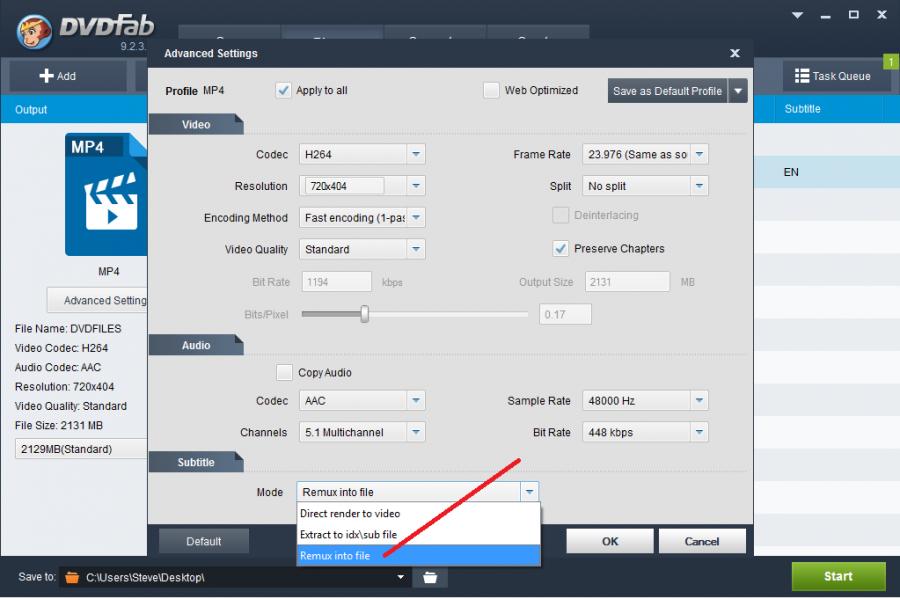900x599 pixels.
Task: Select Extract to idx\sub file option
Action: [x=418, y=535]
